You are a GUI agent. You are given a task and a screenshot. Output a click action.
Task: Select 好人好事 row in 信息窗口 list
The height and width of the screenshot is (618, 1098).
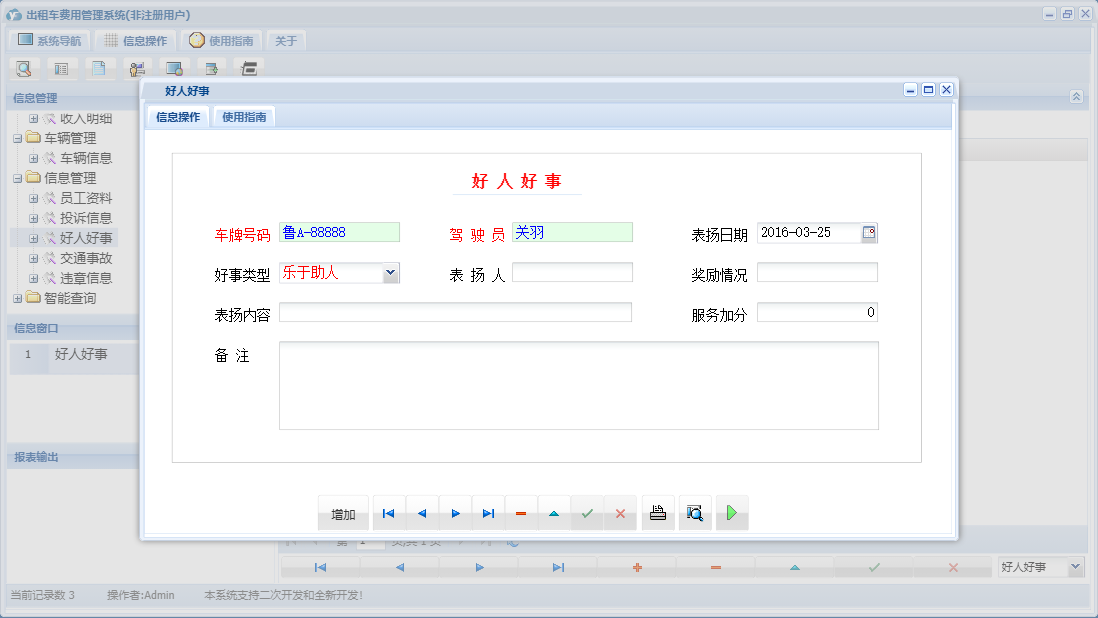click(74, 354)
